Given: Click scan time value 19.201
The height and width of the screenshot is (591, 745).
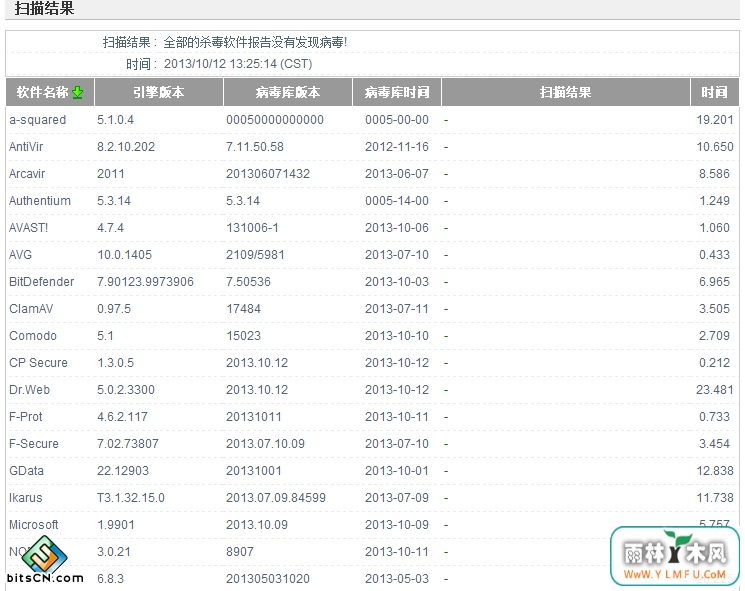Looking at the screenshot, I should [x=715, y=120].
